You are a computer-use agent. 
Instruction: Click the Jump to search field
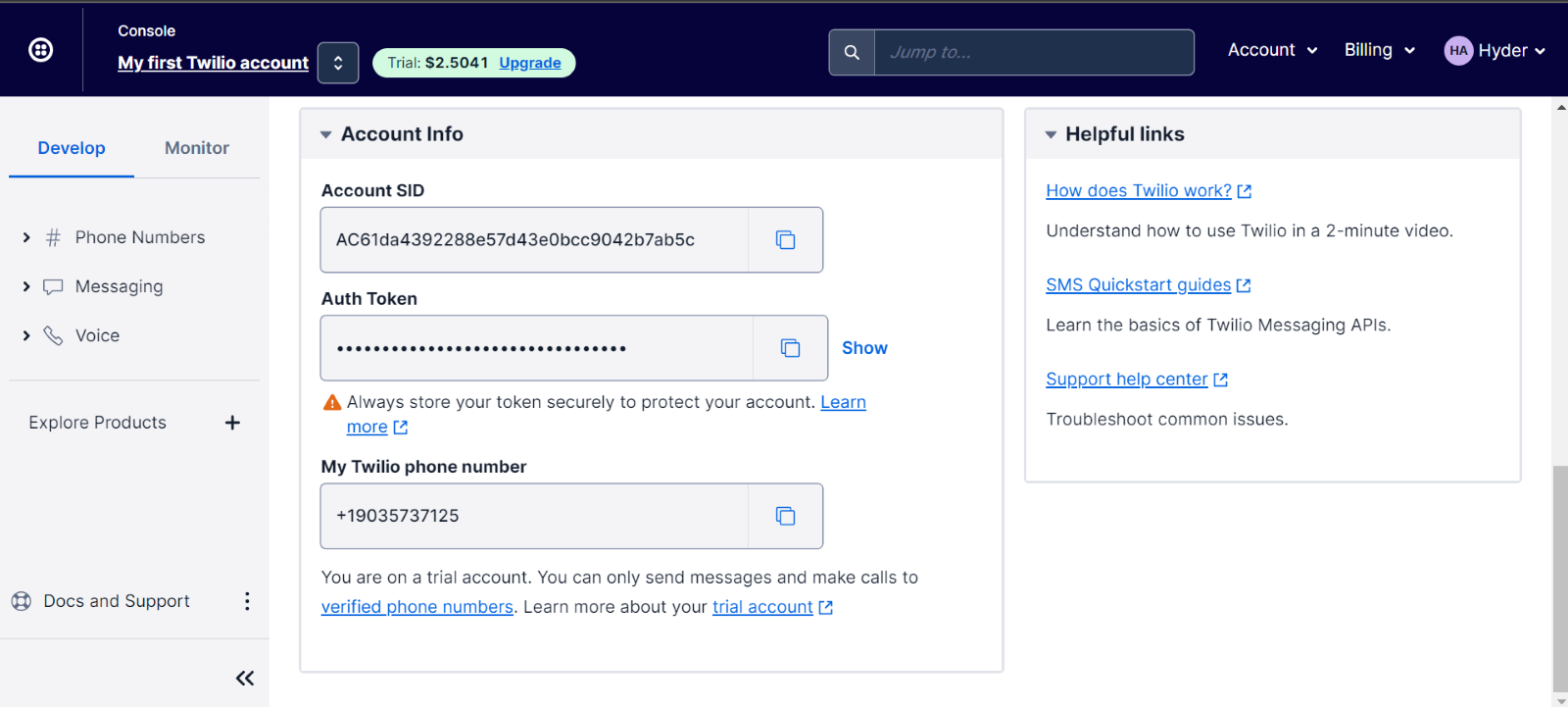coord(1034,52)
